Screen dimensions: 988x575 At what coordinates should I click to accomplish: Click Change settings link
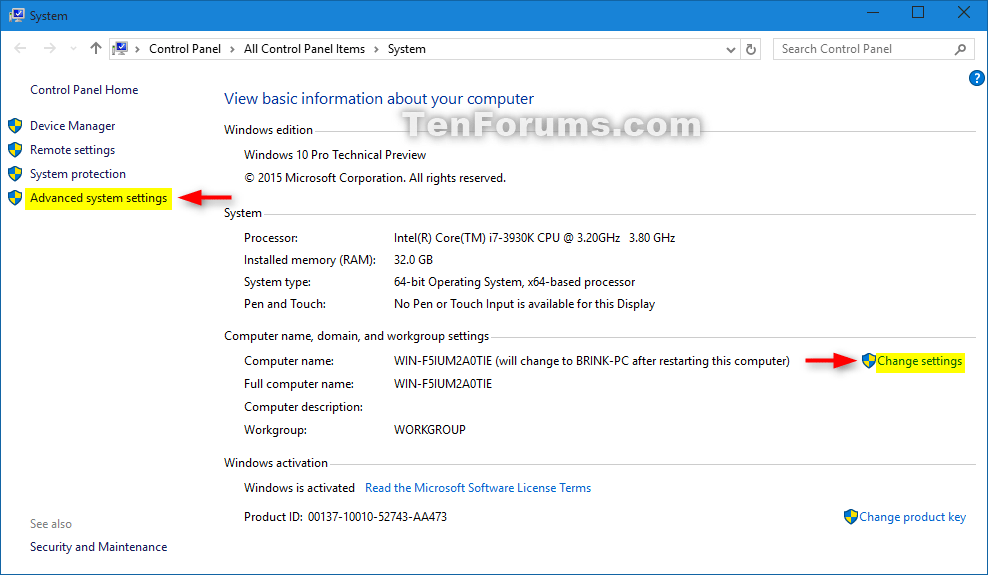coord(919,361)
